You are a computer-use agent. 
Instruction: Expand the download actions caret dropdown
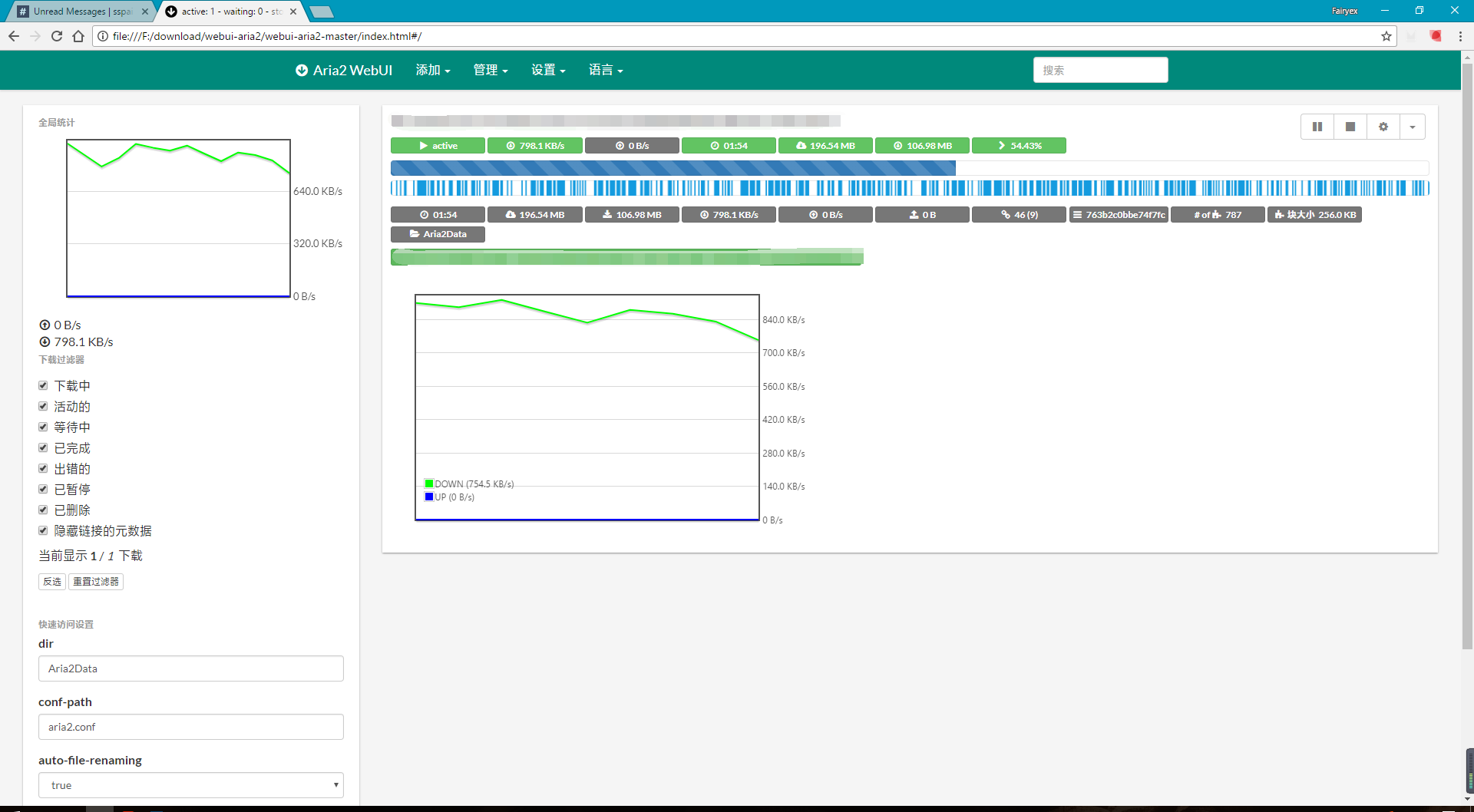point(1413,127)
